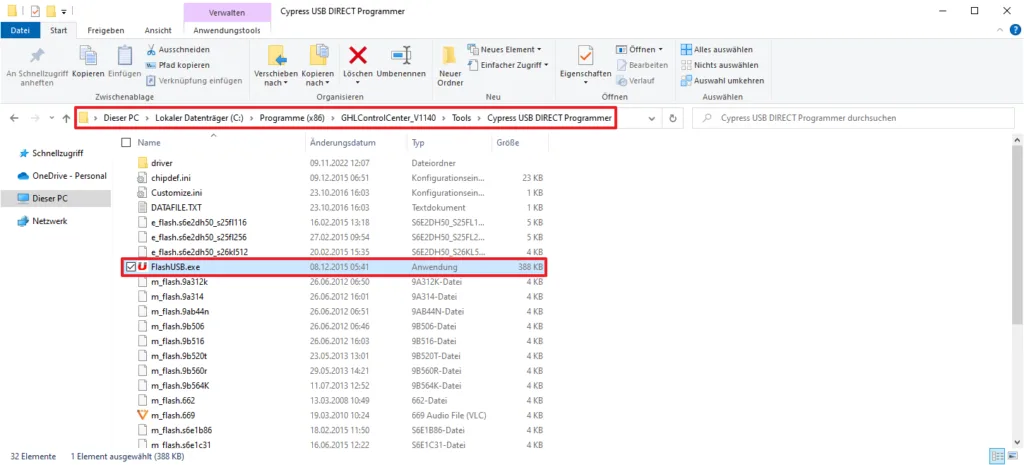Collapse the ribbon with the chevron
This screenshot has height=465, width=1024.
point(1000,30)
